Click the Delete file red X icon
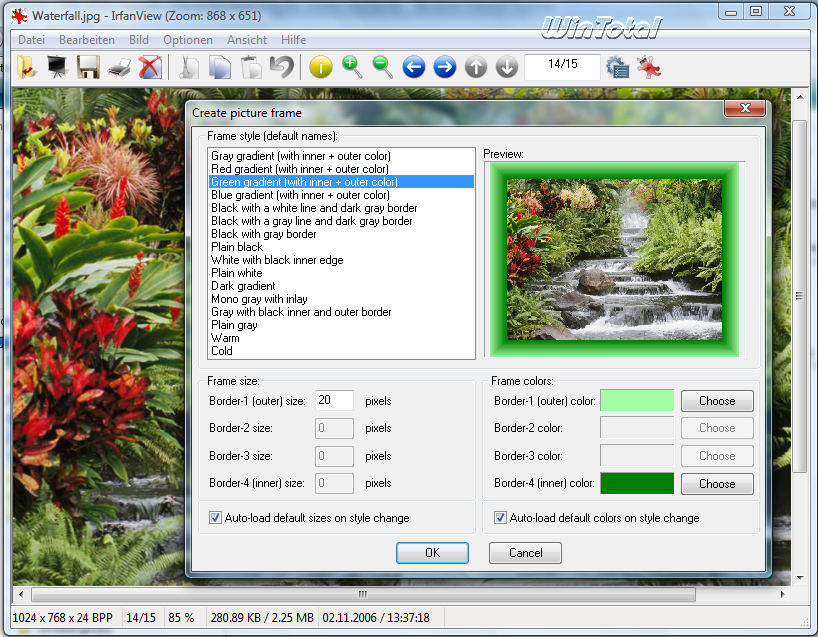 [149, 67]
